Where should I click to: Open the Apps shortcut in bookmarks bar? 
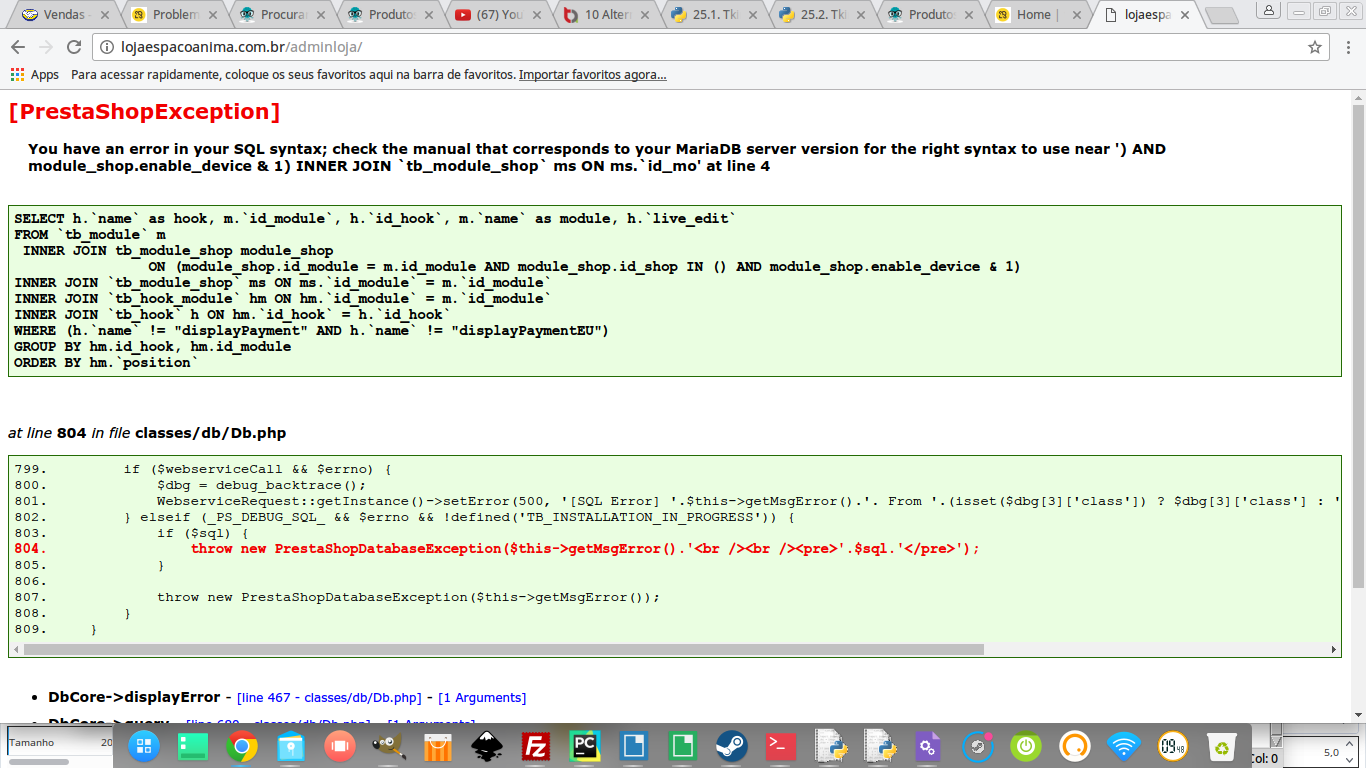tap(34, 75)
